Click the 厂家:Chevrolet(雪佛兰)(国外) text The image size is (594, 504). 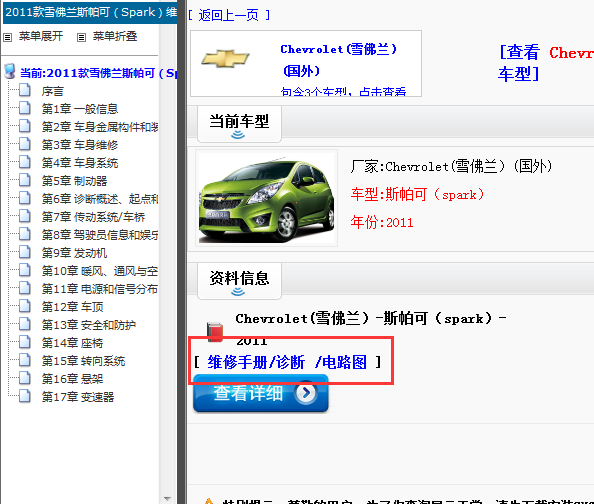[452, 166]
